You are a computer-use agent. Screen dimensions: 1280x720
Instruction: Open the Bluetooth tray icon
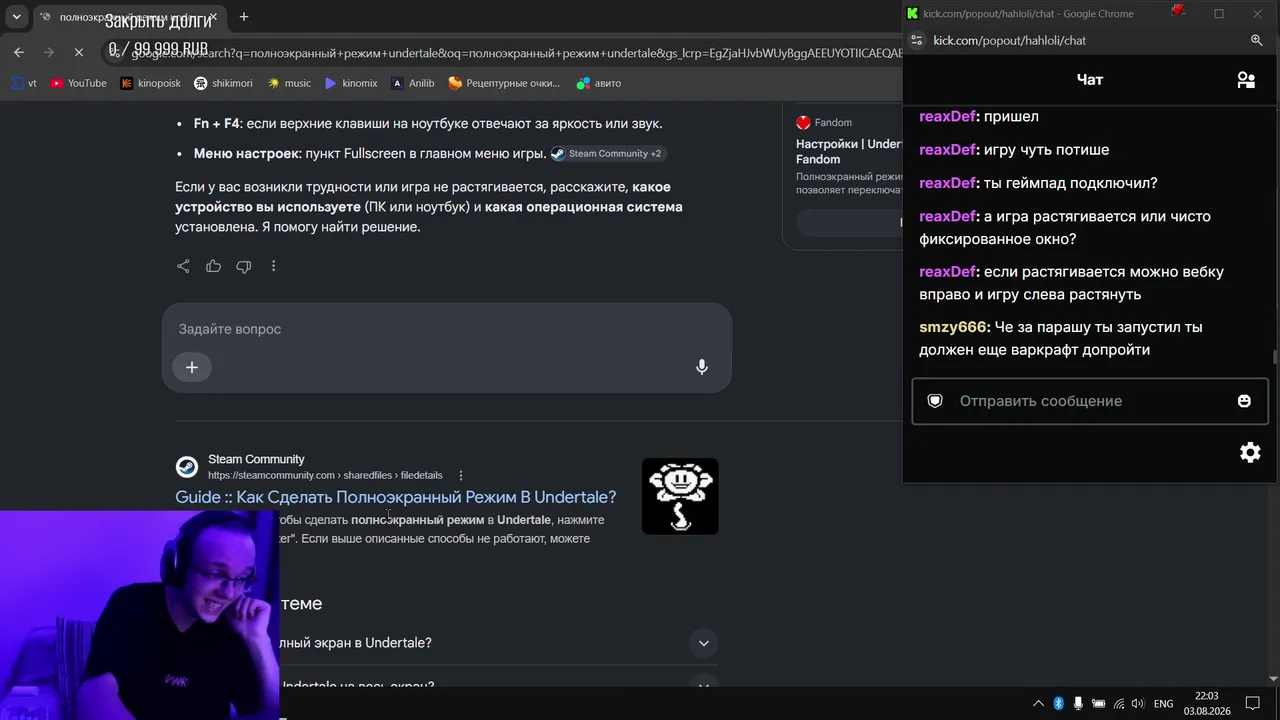pyautogui.click(x=1059, y=704)
